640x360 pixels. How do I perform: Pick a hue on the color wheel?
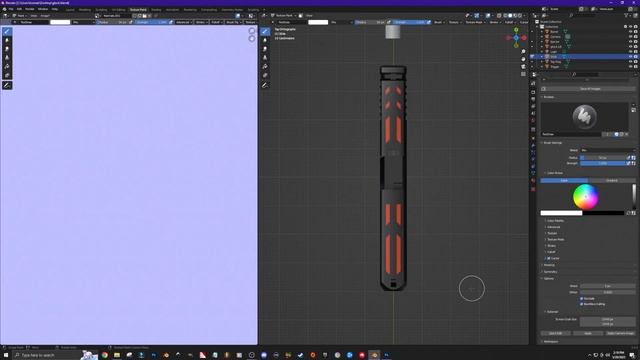coord(586,197)
